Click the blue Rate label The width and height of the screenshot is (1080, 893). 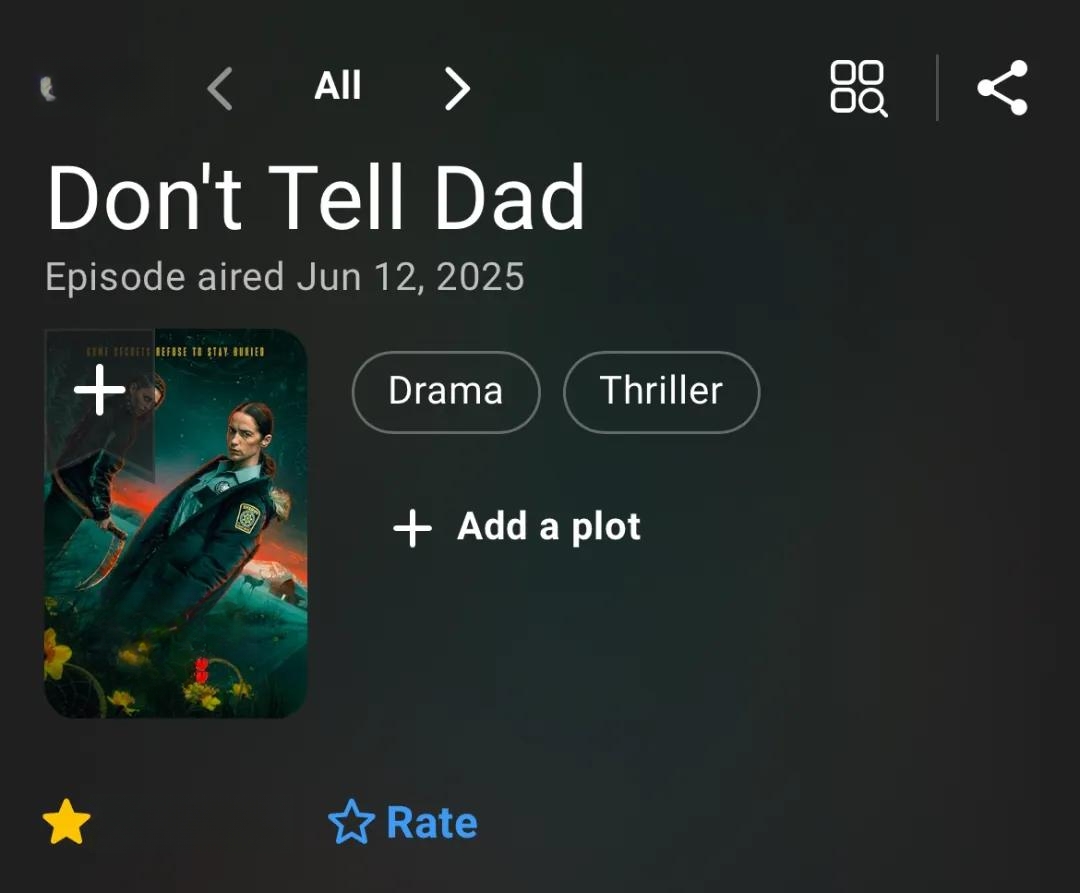[432, 822]
